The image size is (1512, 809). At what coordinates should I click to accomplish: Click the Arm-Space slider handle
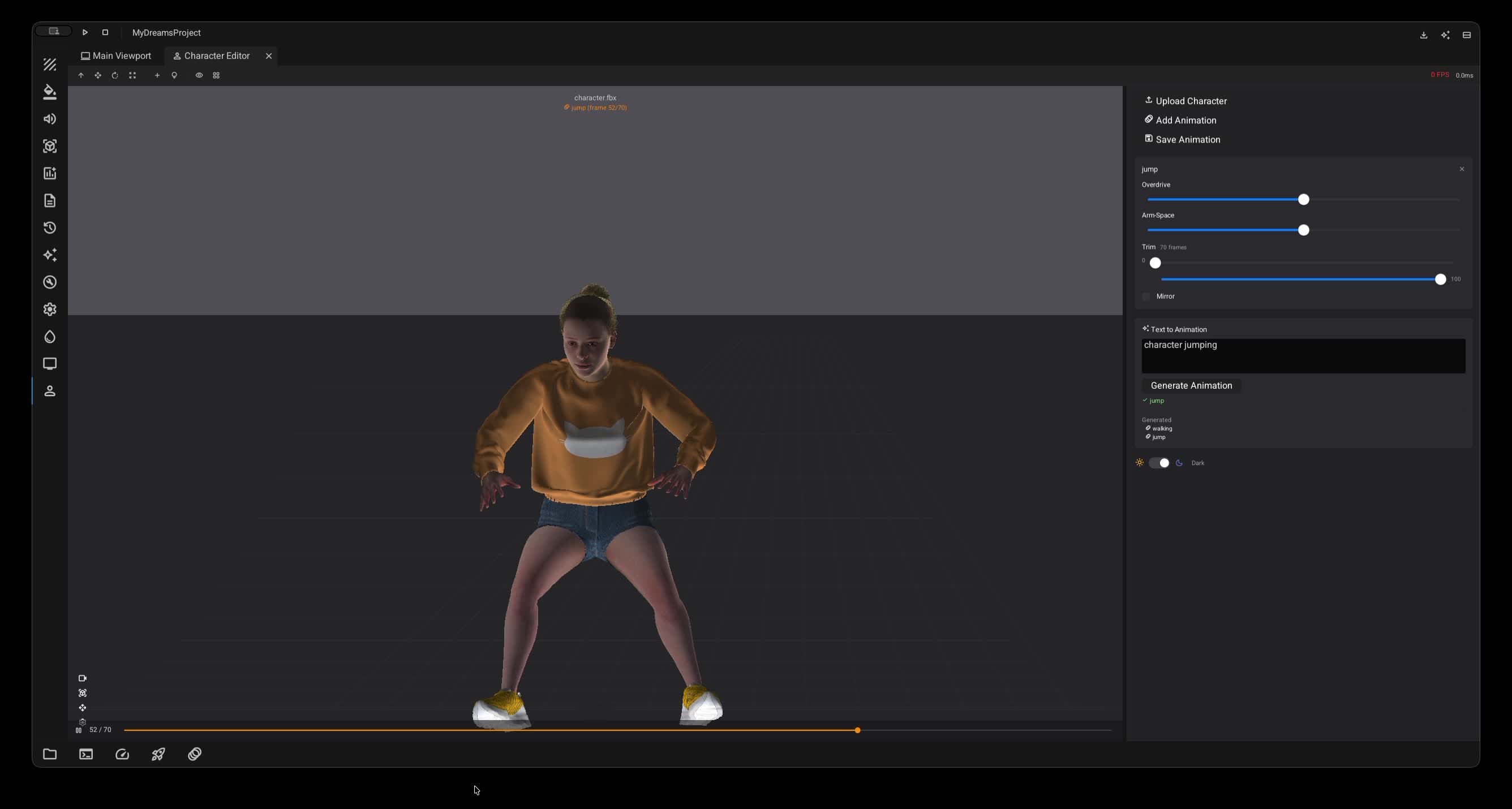pos(1304,230)
